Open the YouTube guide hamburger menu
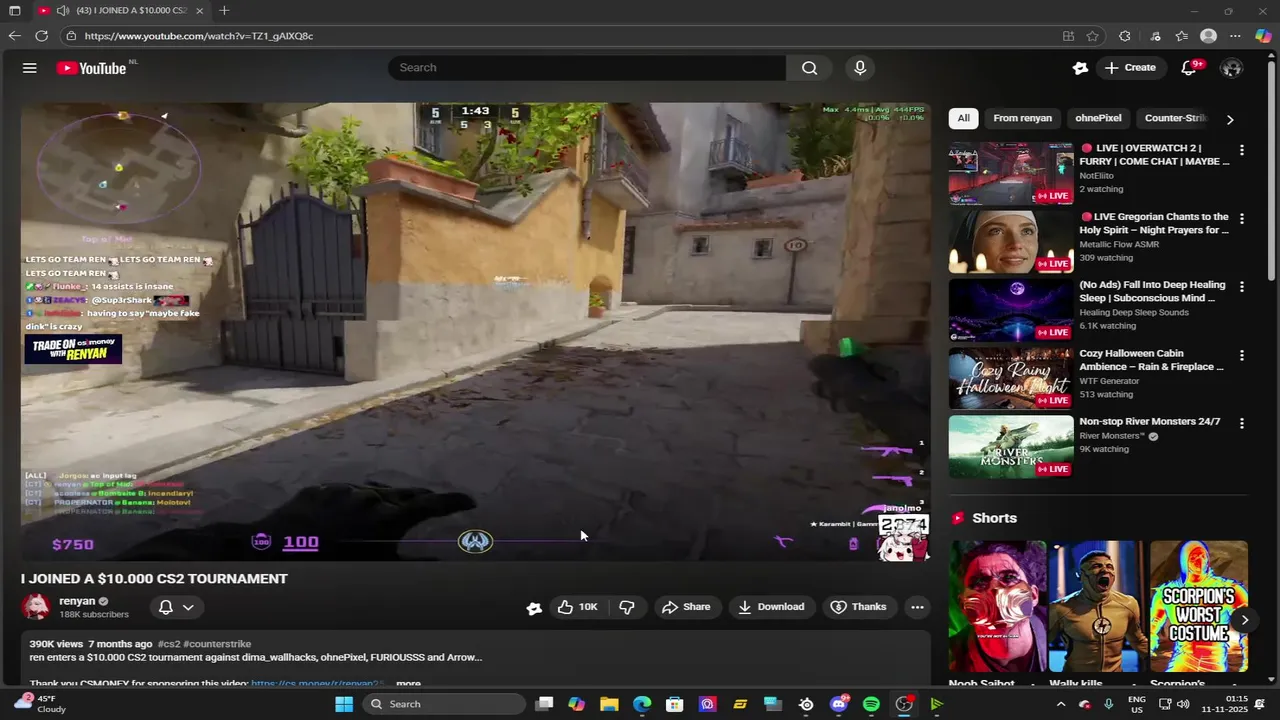Viewport: 1280px width, 720px height. point(30,68)
